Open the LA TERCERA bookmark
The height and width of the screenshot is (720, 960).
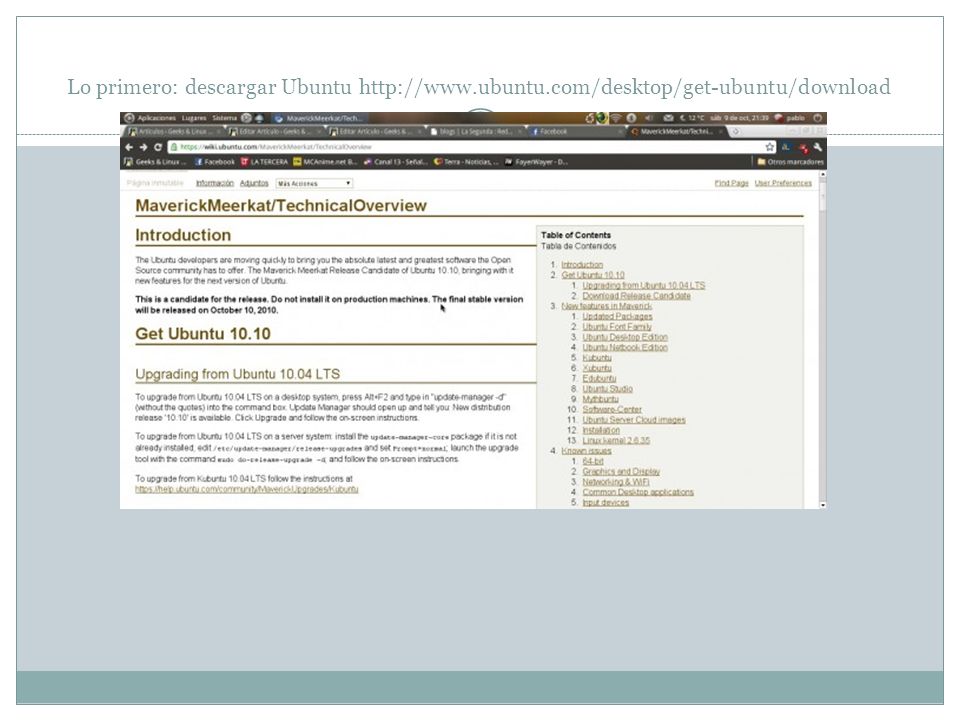264,162
